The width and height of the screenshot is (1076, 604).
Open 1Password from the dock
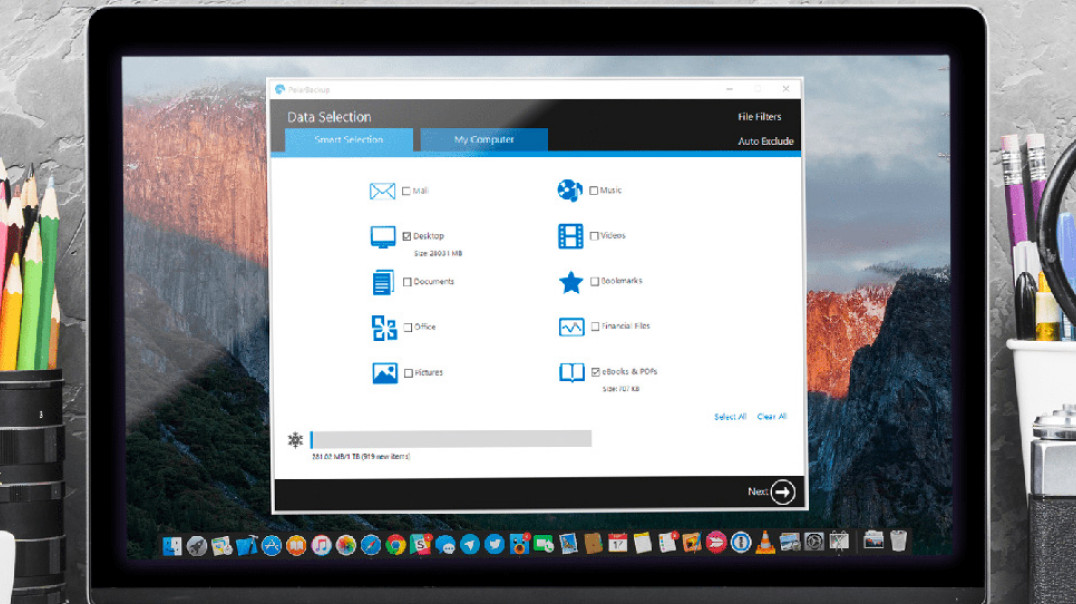click(x=740, y=543)
